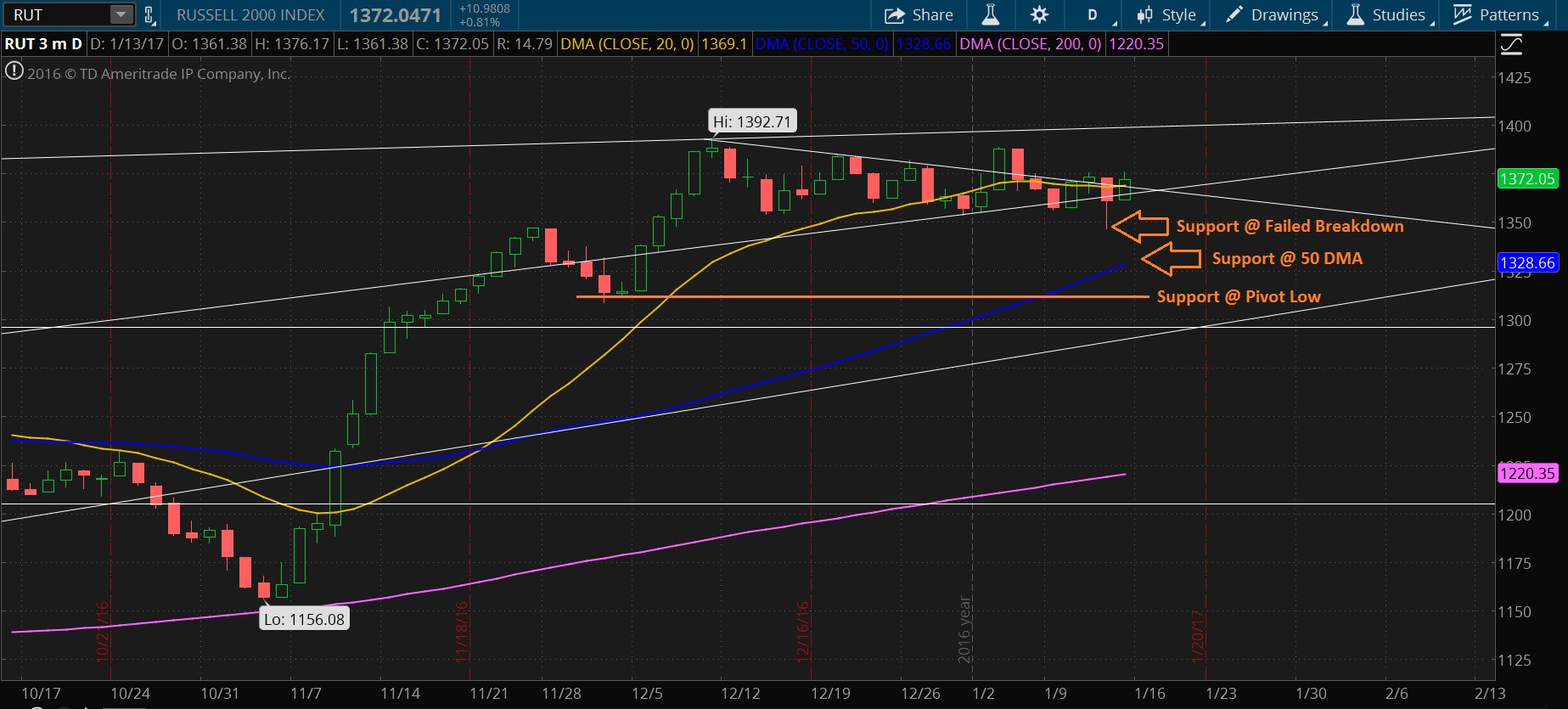Screen dimensions: 1568x709
Task: Open the Style menu
Action: point(1170,15)
